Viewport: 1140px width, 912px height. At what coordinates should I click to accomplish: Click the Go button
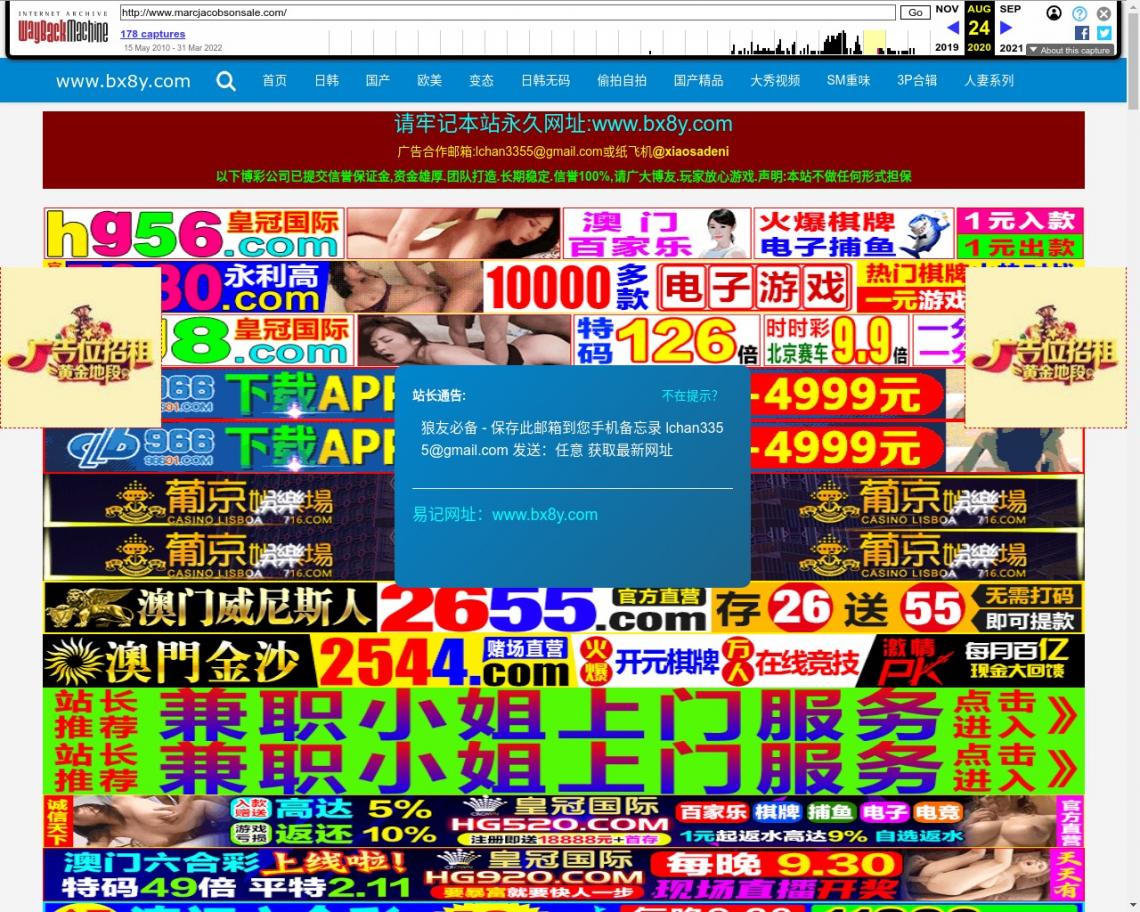[915, 12]
